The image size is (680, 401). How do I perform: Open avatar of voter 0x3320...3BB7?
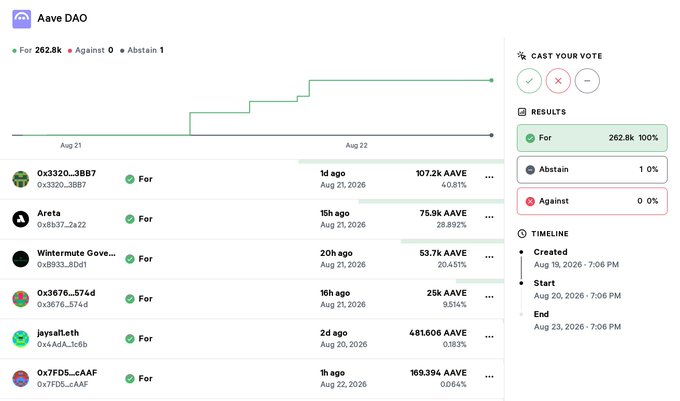(x=20, y=179)
